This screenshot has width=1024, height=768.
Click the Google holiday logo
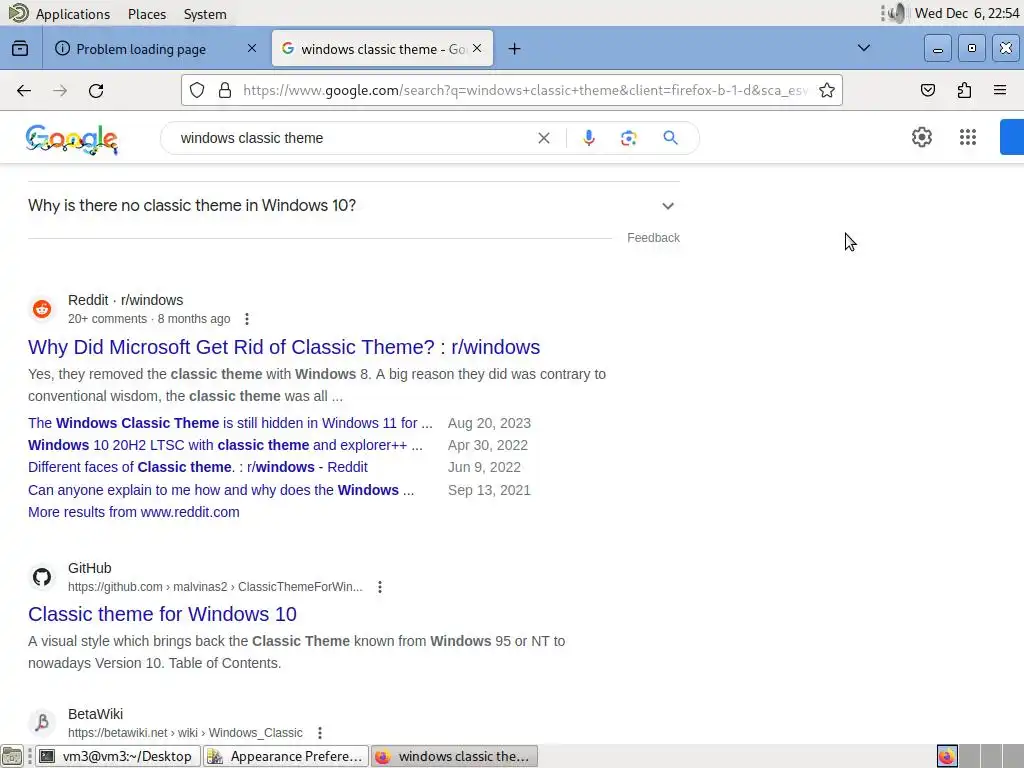(72, 139)
